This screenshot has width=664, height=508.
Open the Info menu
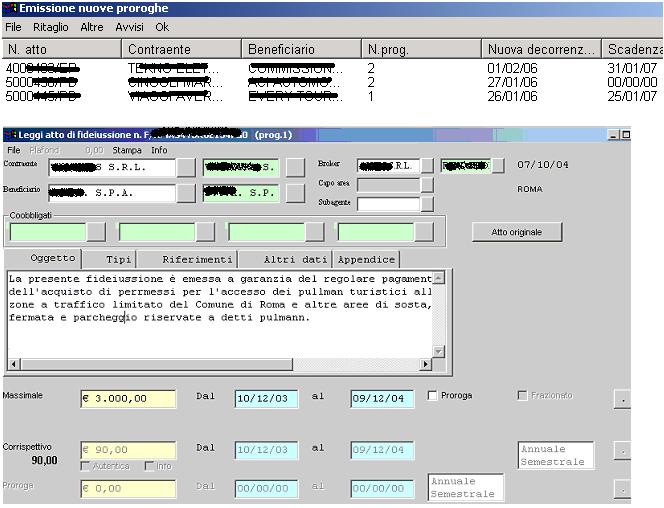(x=159, y=150)
